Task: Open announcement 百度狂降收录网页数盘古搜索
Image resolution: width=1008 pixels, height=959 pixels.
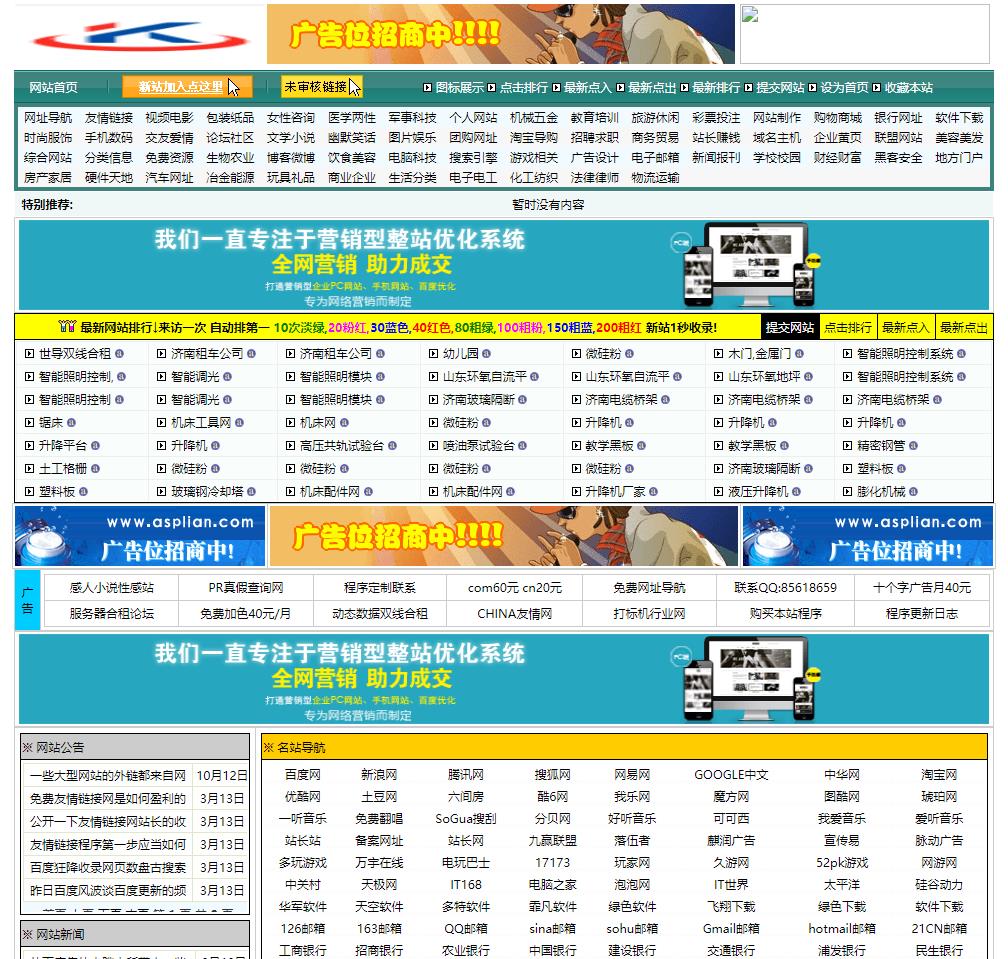Action: 107,868
